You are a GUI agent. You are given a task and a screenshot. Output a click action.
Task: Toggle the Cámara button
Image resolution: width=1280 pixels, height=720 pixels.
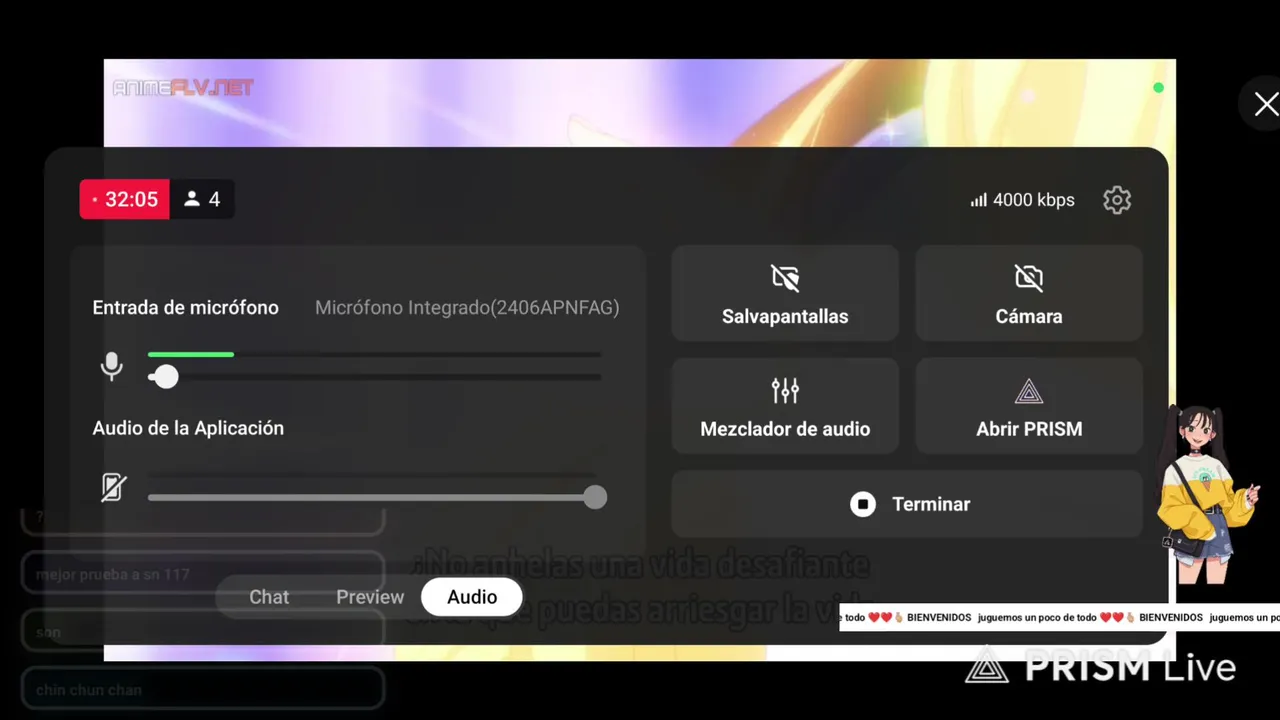click(1029, 294)
